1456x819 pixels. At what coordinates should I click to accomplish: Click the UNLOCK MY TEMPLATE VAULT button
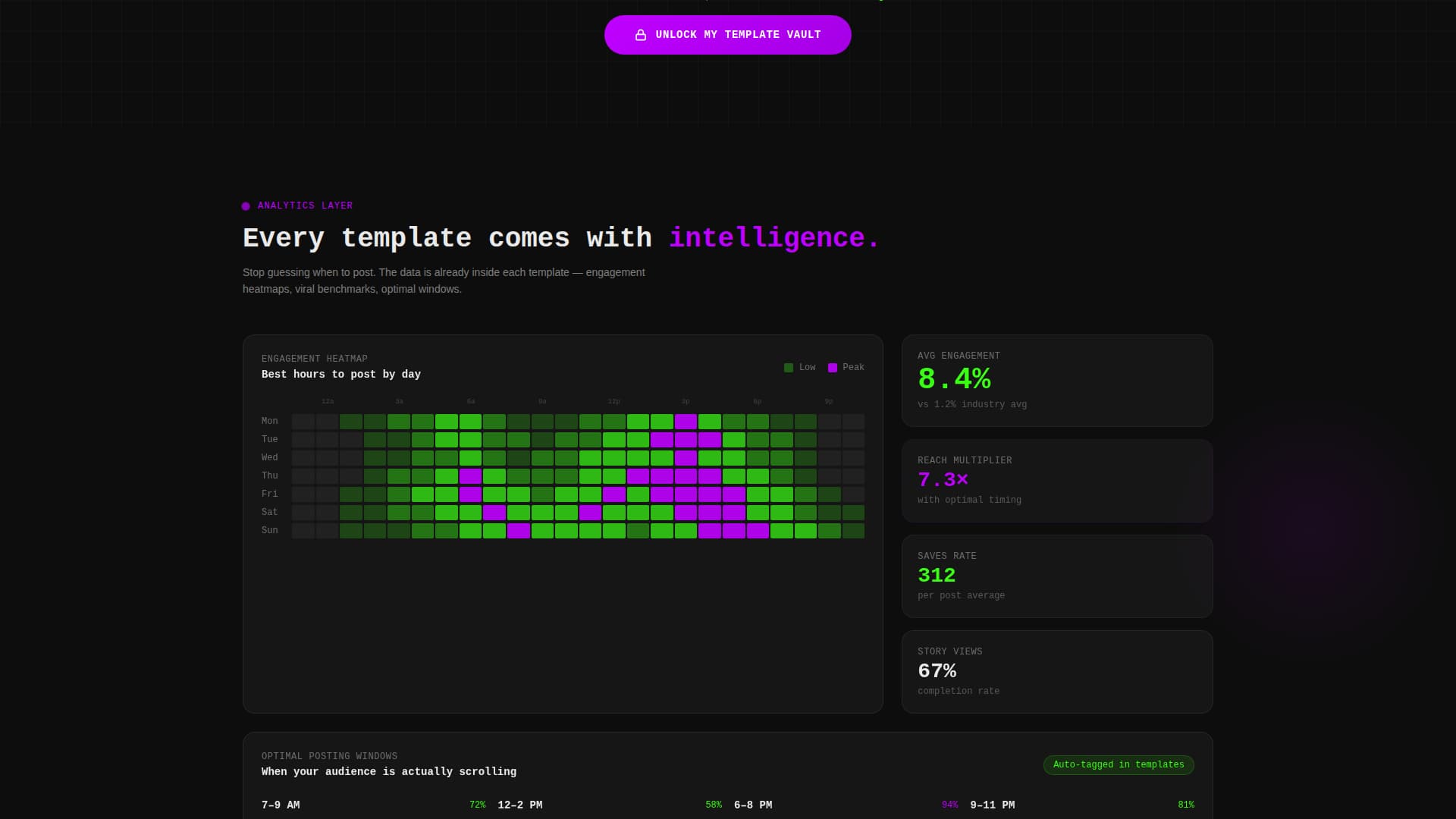pos(727,34)
